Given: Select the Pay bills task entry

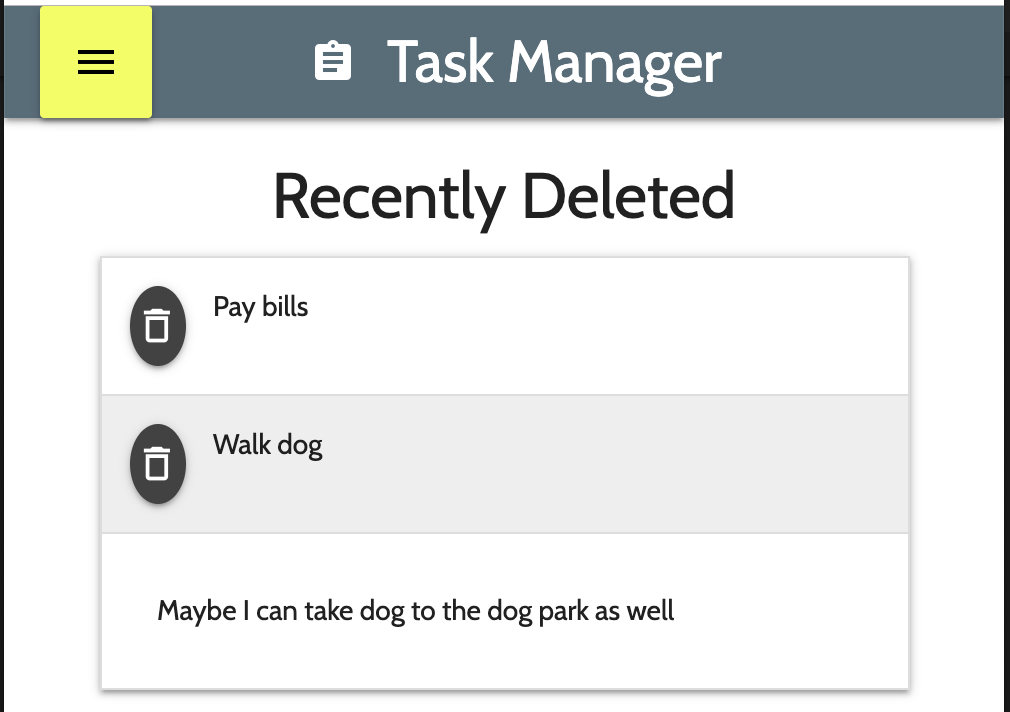Looking at the screenshot, I should (260, 307).
